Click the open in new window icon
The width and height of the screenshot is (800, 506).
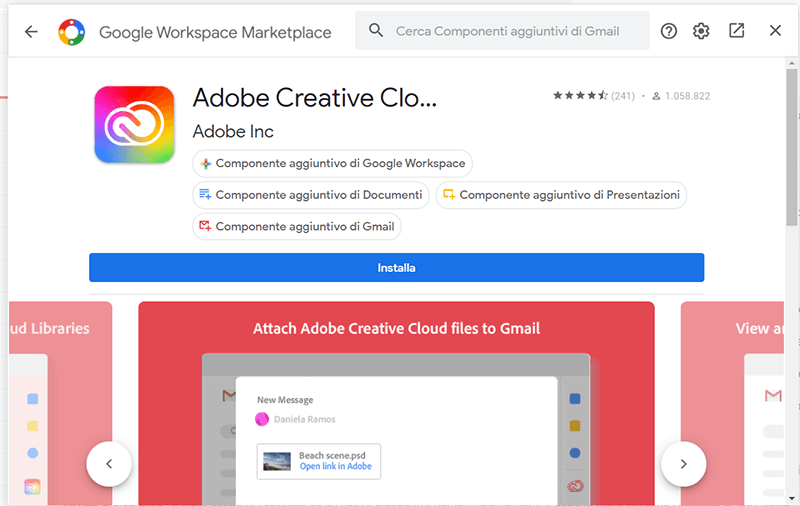pyautogui.click(x=737, y=31)
